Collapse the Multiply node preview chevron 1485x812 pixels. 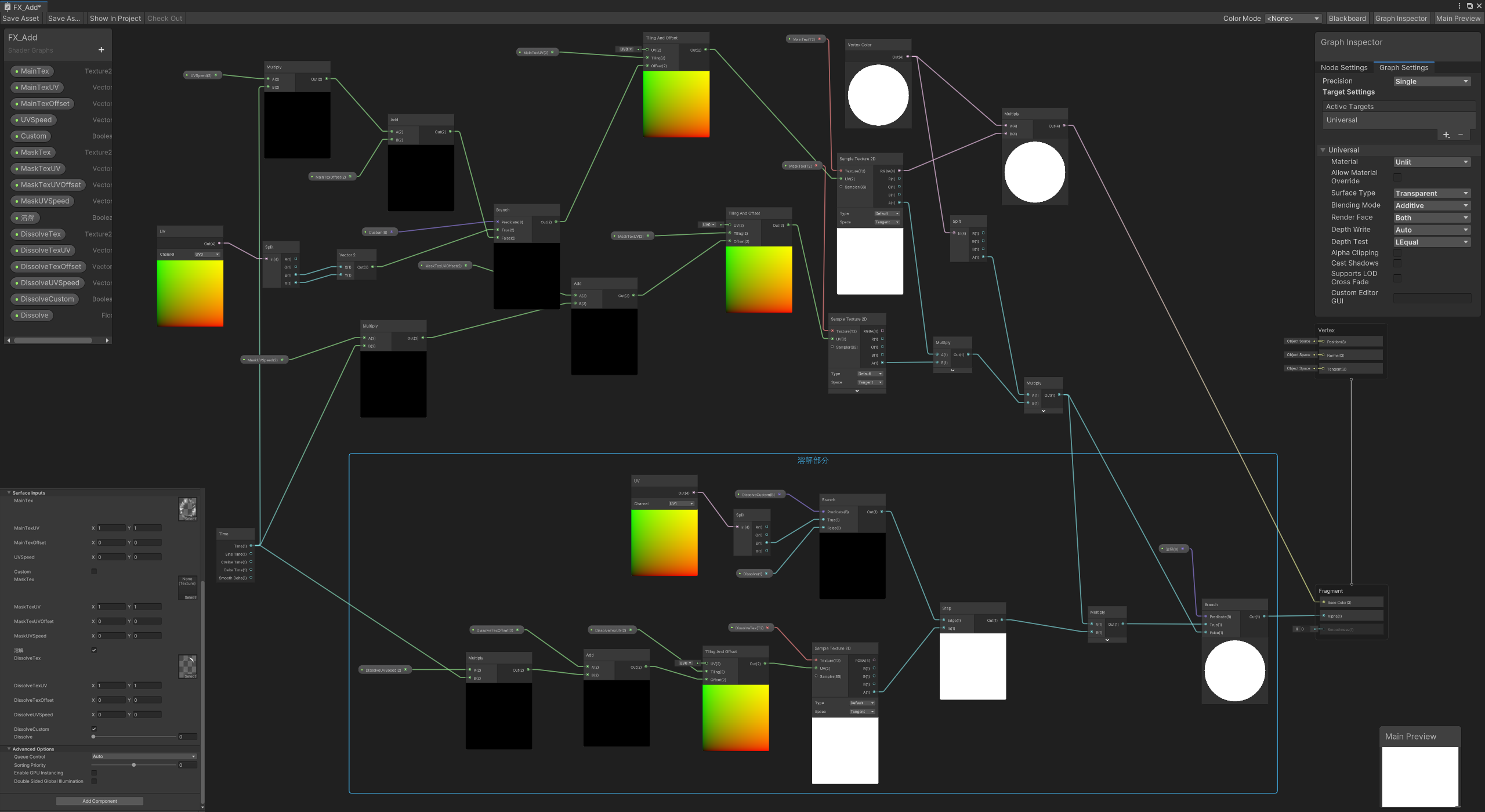click(952, 370)
